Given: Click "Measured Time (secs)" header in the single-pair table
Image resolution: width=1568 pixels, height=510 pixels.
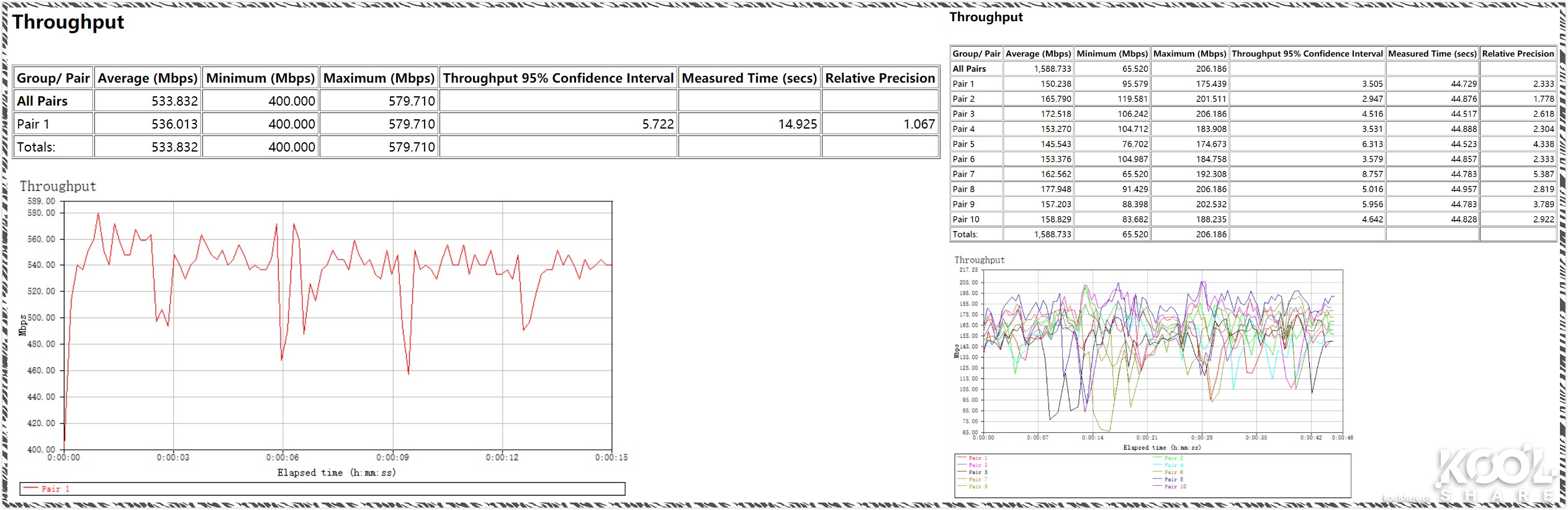Looking at the screenshot, I should pos(749,78).
